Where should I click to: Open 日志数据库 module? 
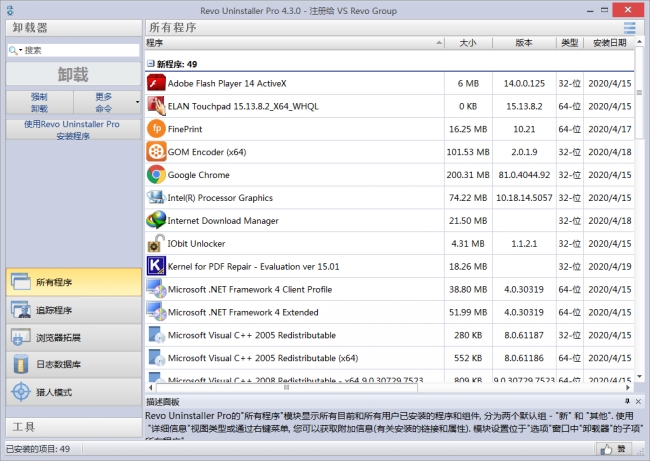tap(73, 364)
